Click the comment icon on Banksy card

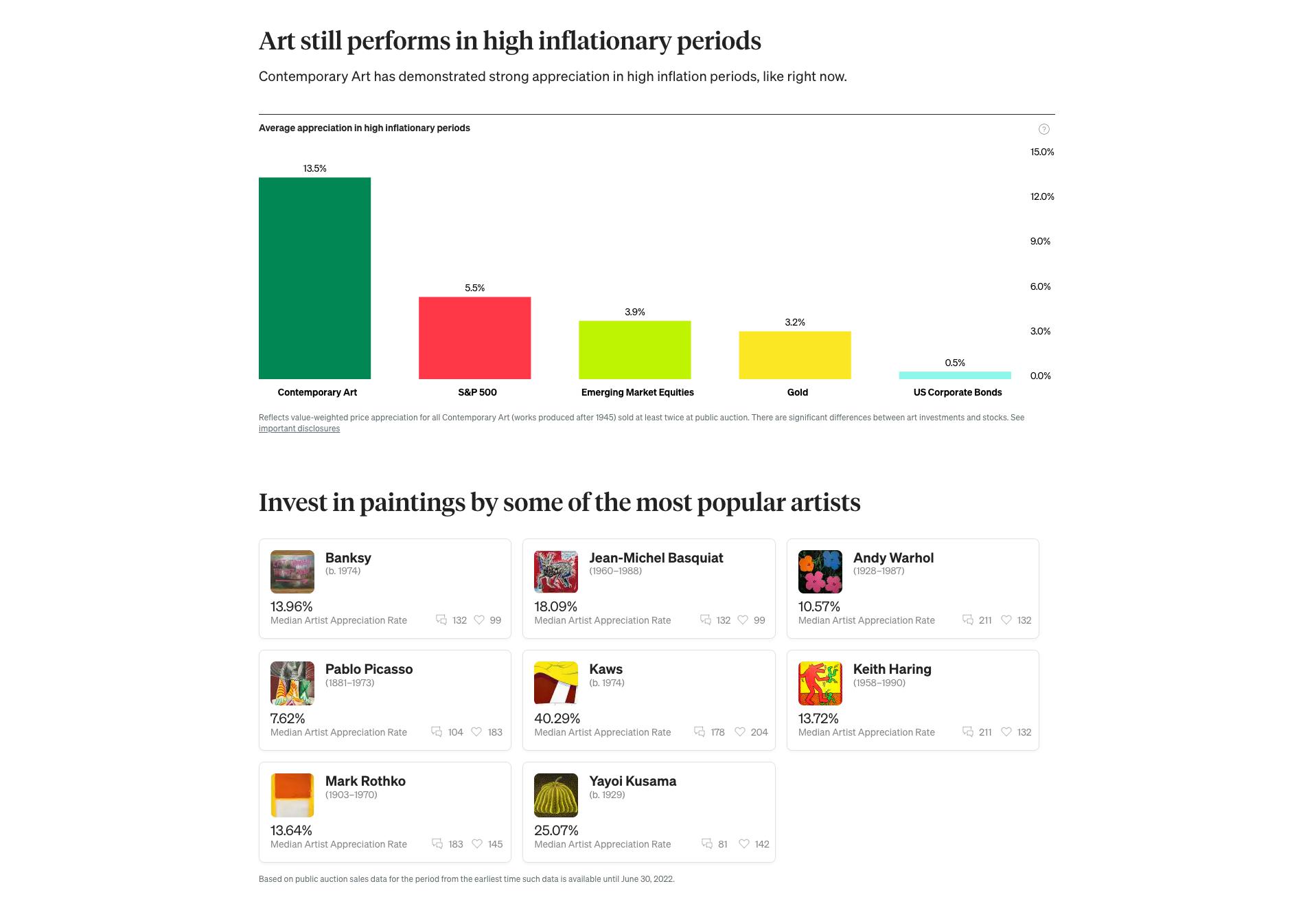pos(441,620)
